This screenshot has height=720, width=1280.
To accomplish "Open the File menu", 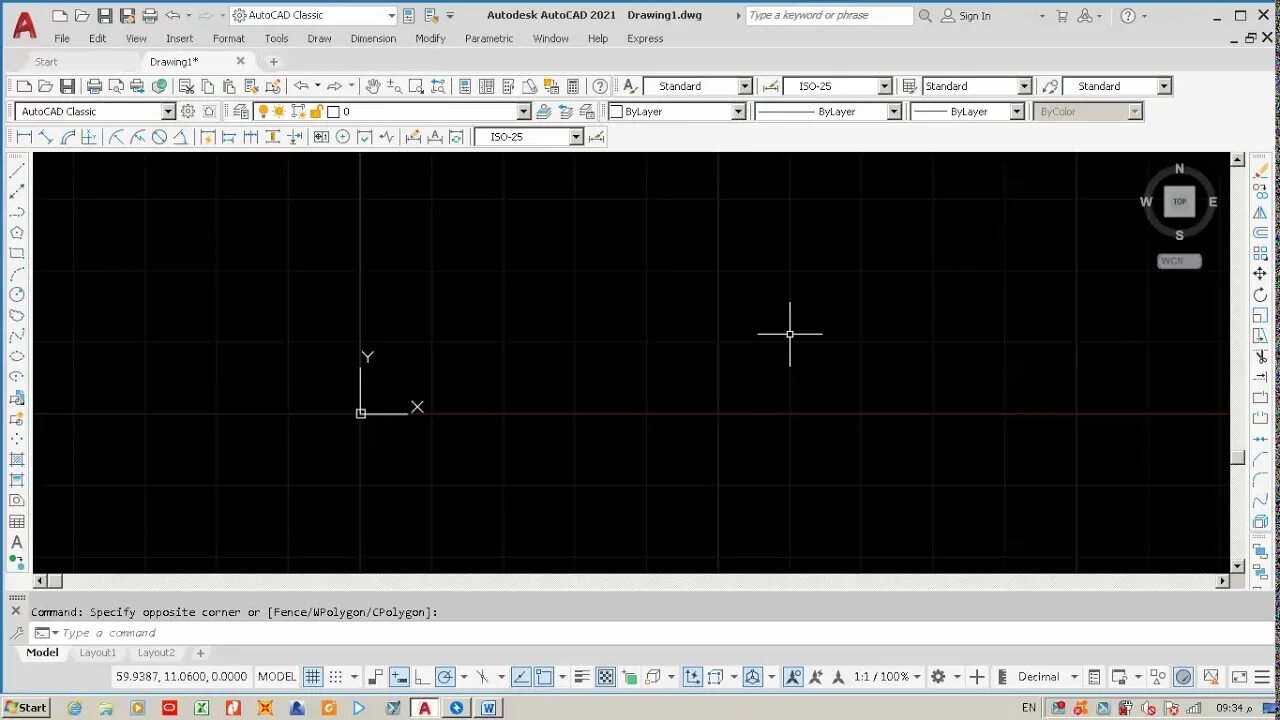I will click(62, 38).
